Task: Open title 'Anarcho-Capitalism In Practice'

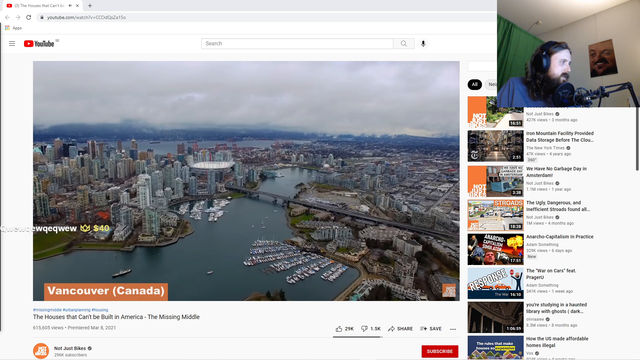Action: pyautogui.click(x=560, y=237)
